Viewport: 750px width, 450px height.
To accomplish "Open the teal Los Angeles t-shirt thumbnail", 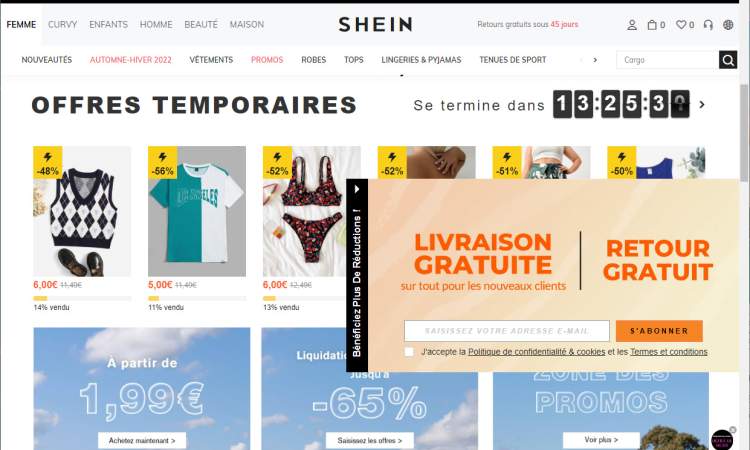I will click(197, 211).
